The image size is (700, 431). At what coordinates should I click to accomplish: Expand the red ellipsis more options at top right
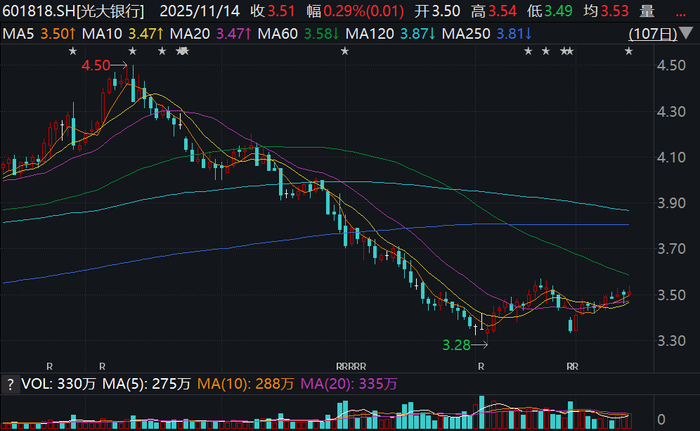(x=680, y=12)
